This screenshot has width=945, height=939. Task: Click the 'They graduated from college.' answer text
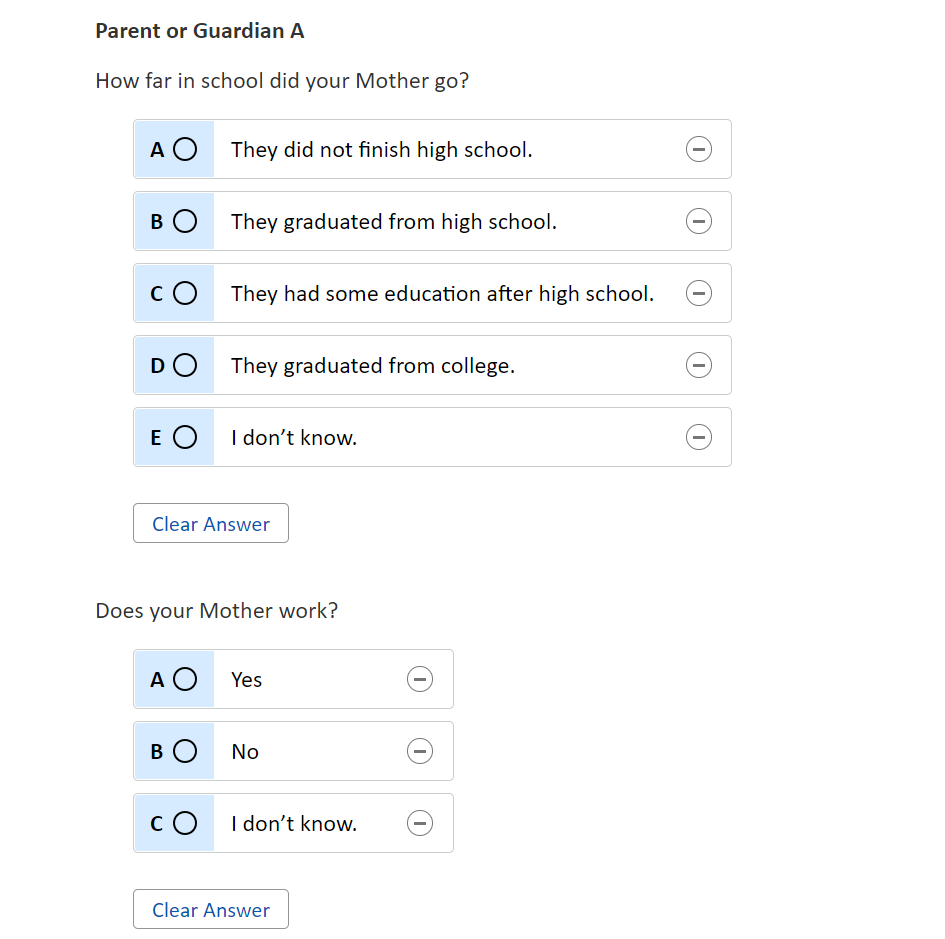(373, 366)
